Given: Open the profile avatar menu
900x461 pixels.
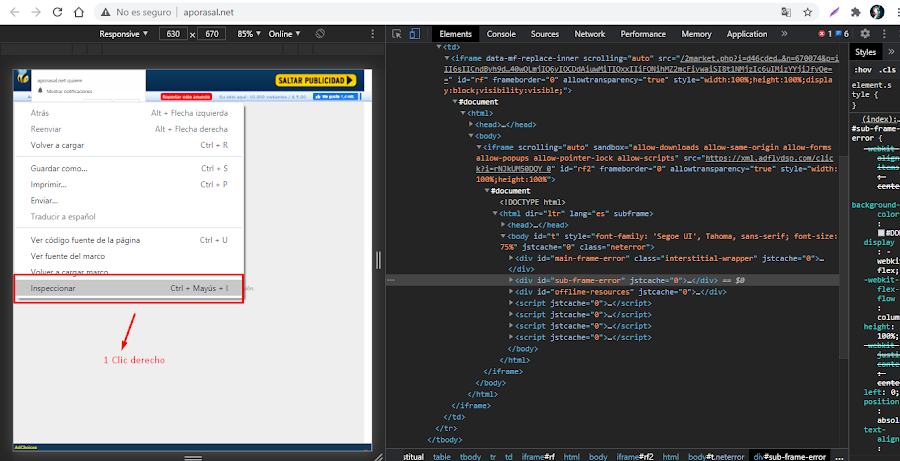Looking at the screenshot, I should pos(877,11).
